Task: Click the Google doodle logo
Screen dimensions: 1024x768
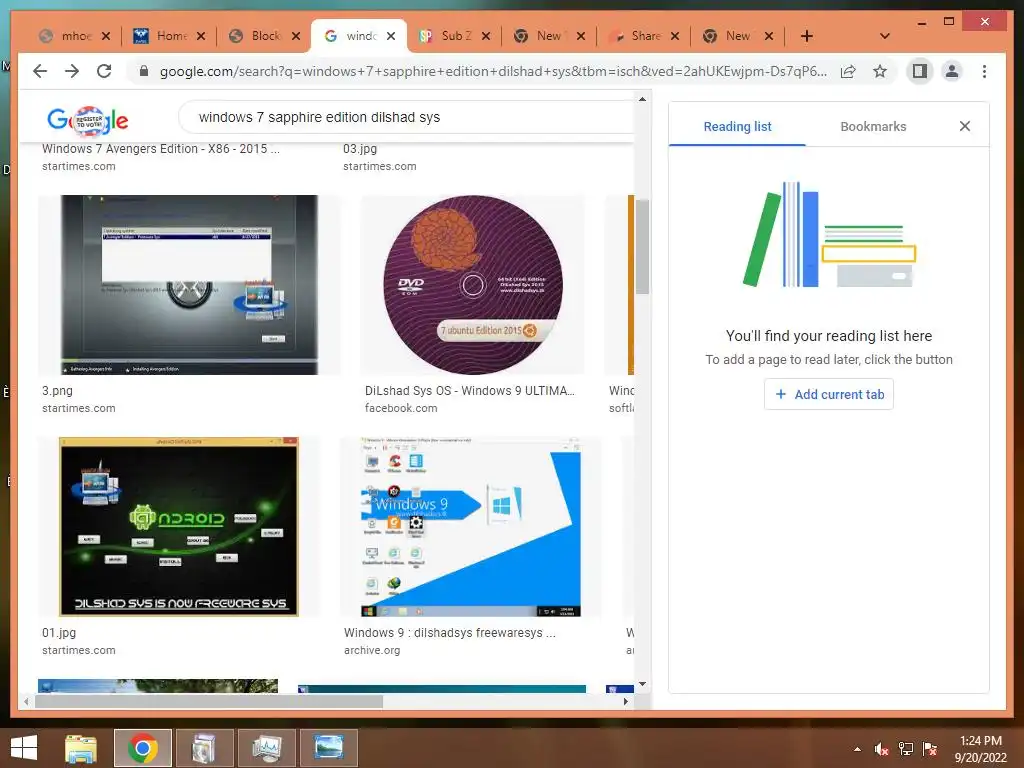Action: coord(88,120)
